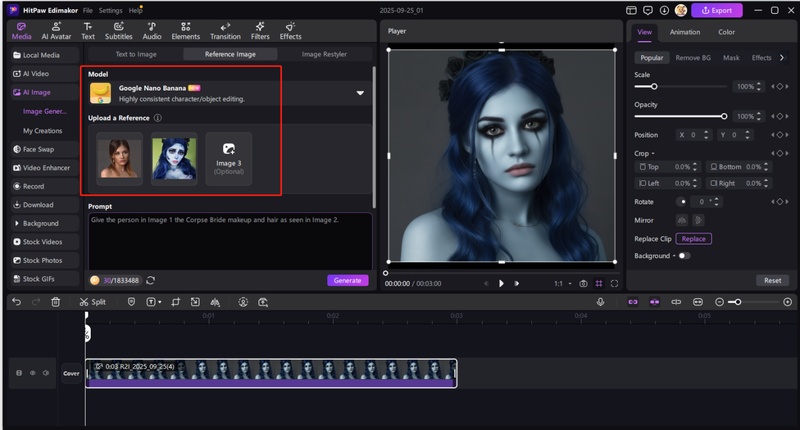Screen dimensions: 800x430
Task: Open Face Swap in the sidebar
Action: (x=45, y=149)
